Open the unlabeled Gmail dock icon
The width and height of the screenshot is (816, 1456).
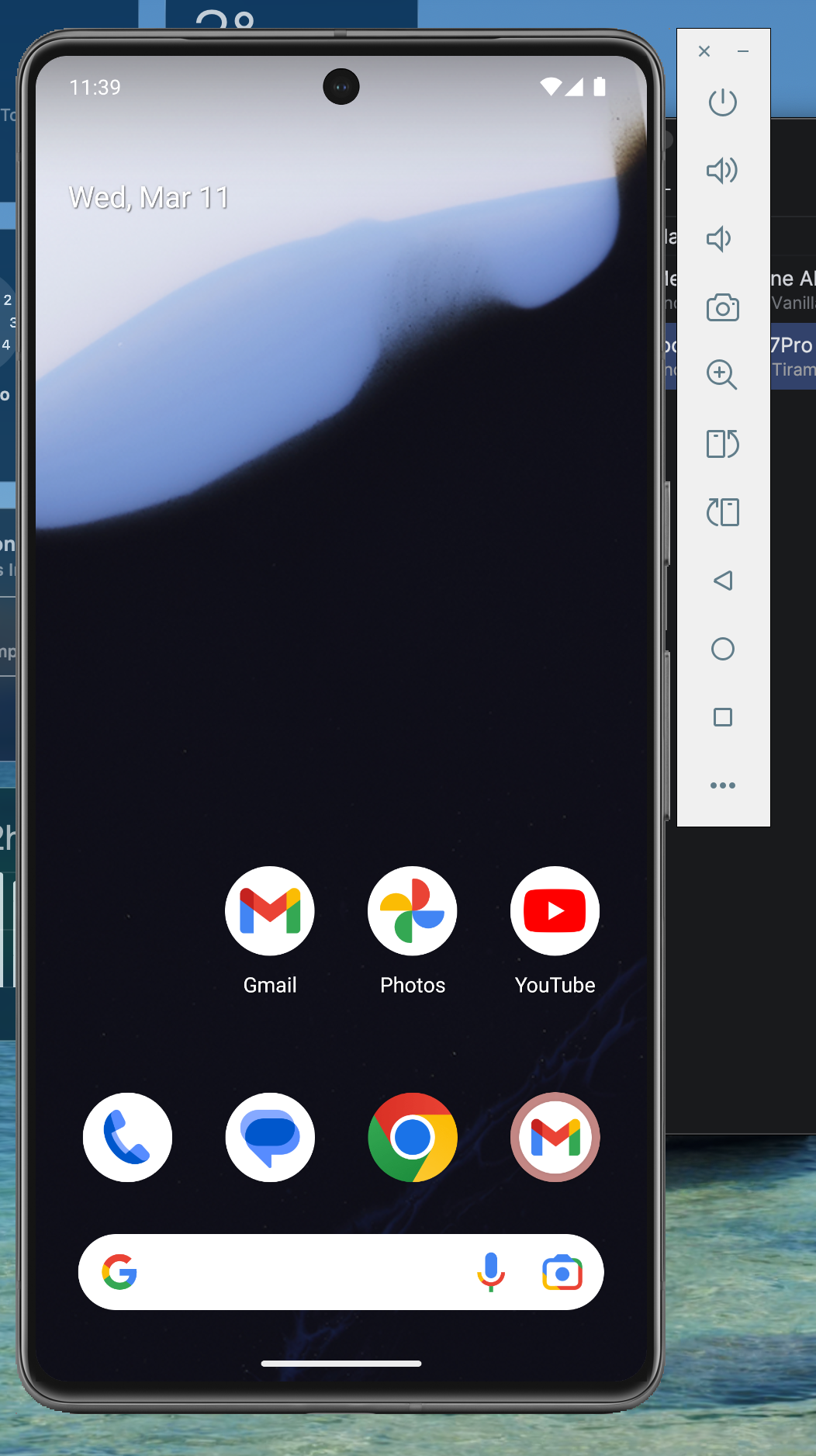[555, 1138]
